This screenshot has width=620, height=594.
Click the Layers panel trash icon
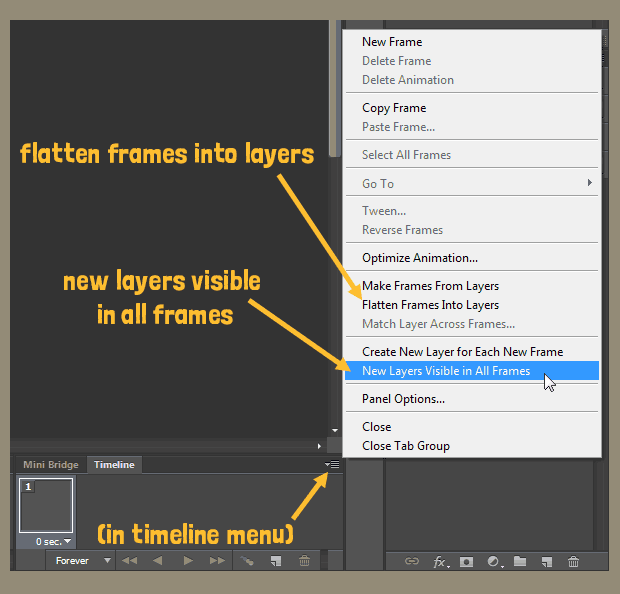[x=573, y=562]
